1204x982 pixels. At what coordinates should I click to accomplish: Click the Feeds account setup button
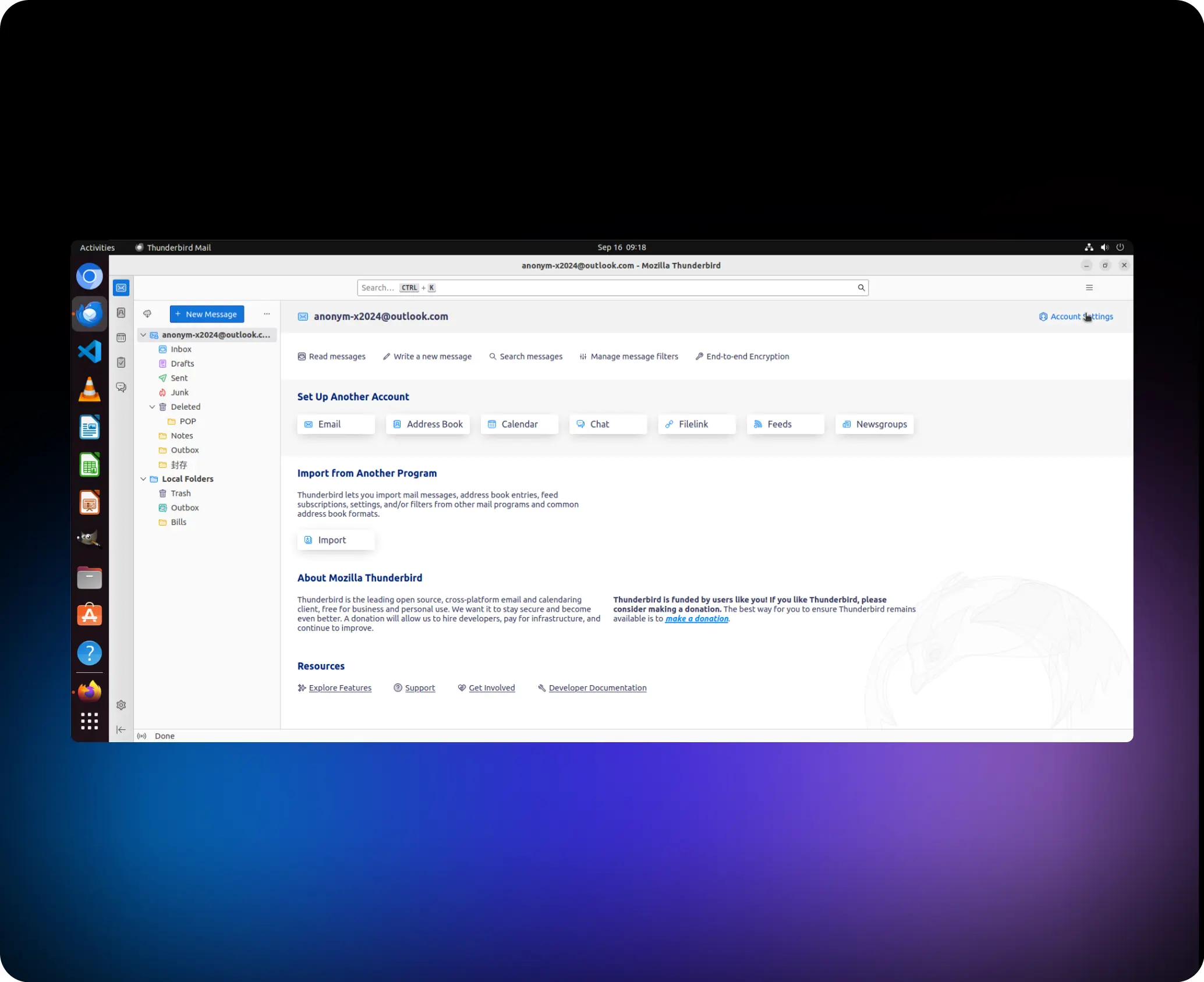point(785,424)
